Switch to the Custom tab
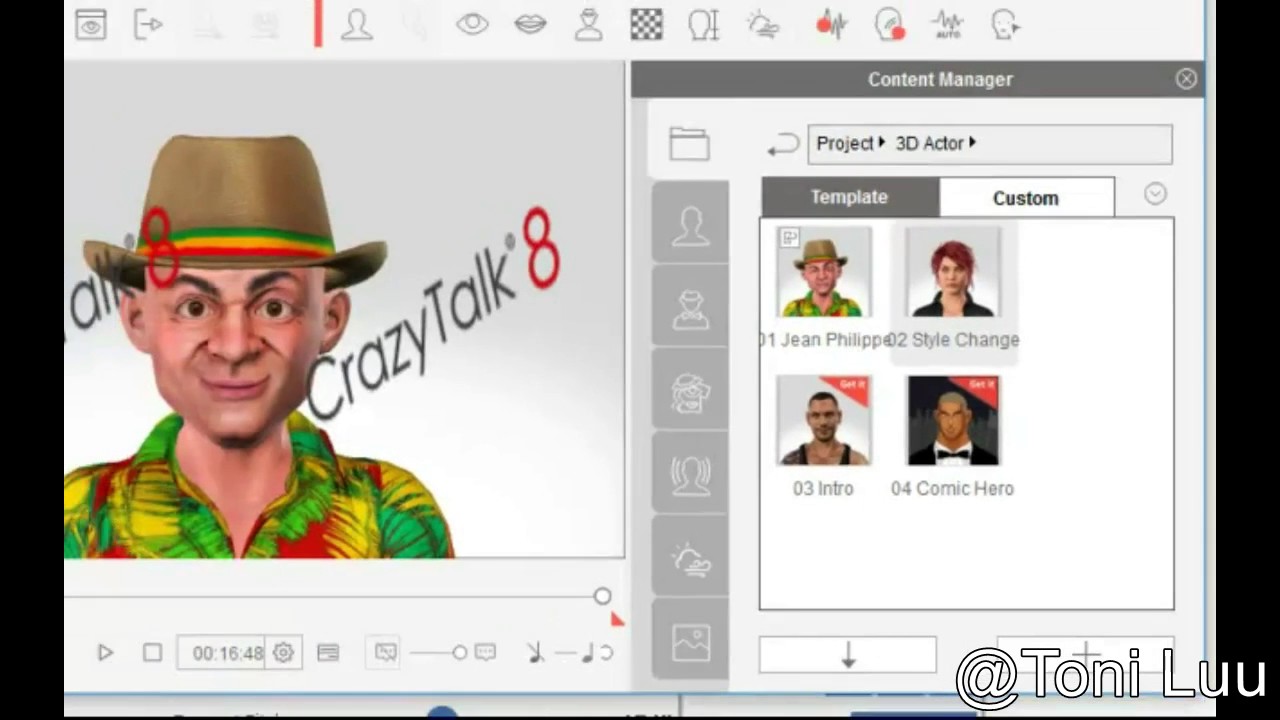This screenshot has height=720, width=1280. 1026,198
